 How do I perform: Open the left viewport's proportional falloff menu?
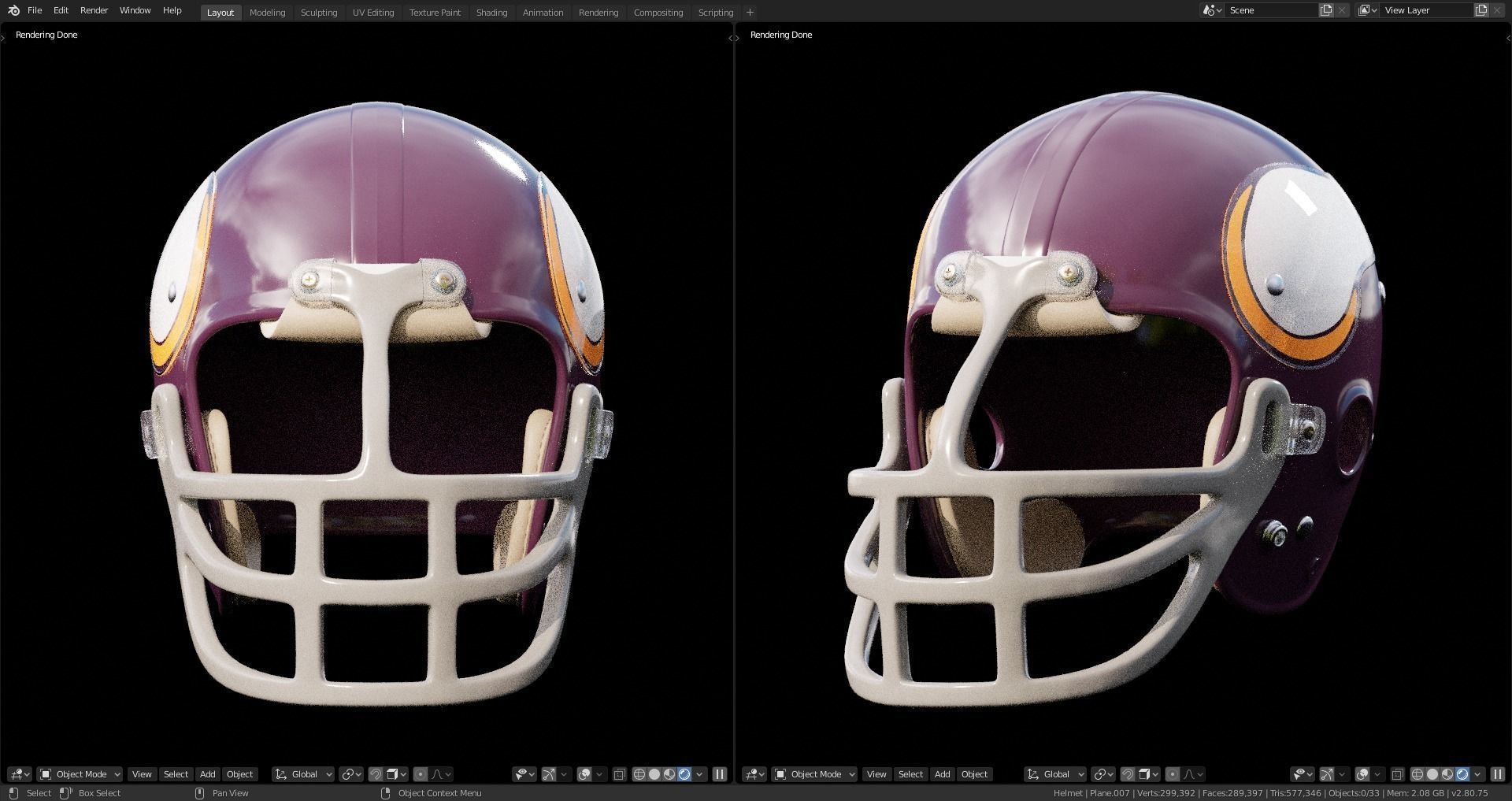[441, 774]
